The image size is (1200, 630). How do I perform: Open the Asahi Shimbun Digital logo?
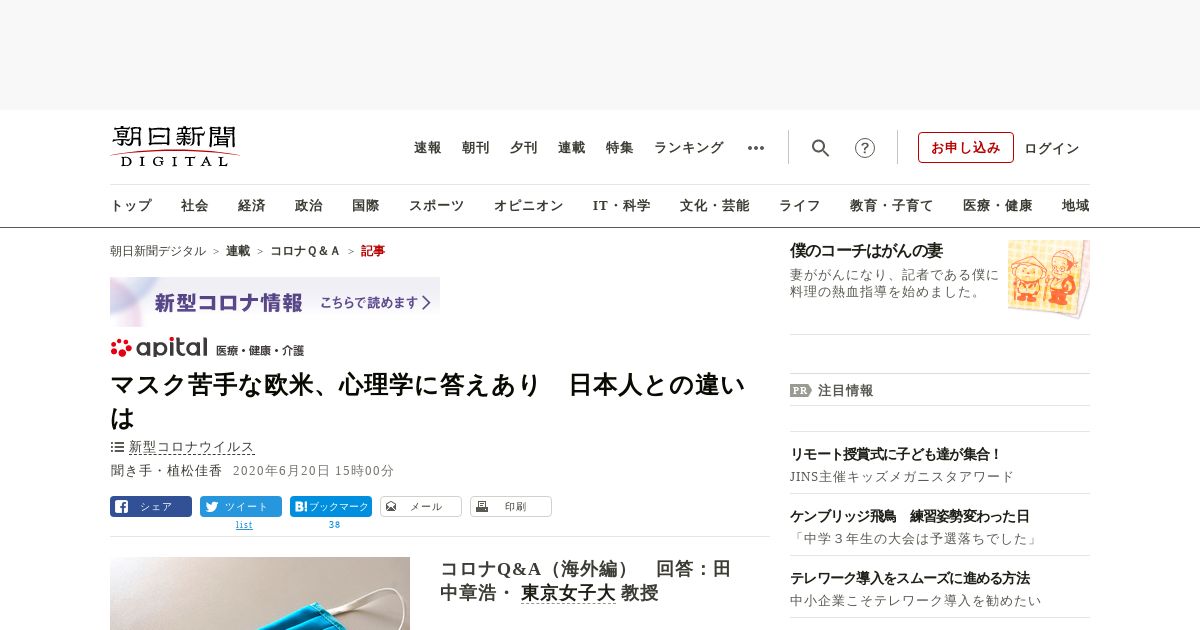[x=175, y=147]
